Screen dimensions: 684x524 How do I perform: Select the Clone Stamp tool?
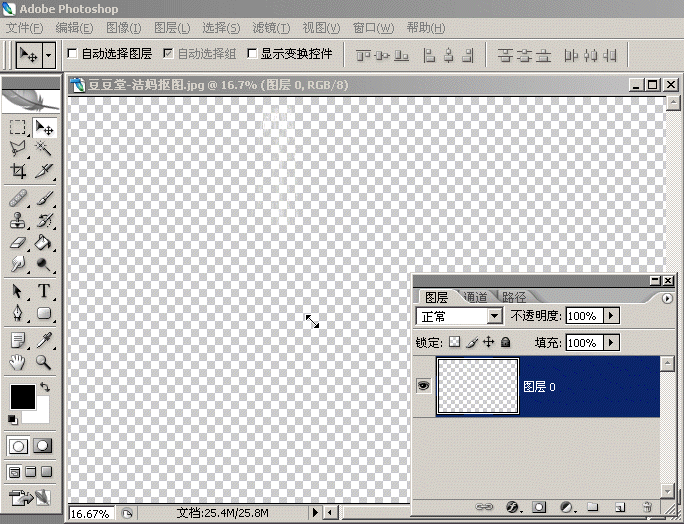17,220
